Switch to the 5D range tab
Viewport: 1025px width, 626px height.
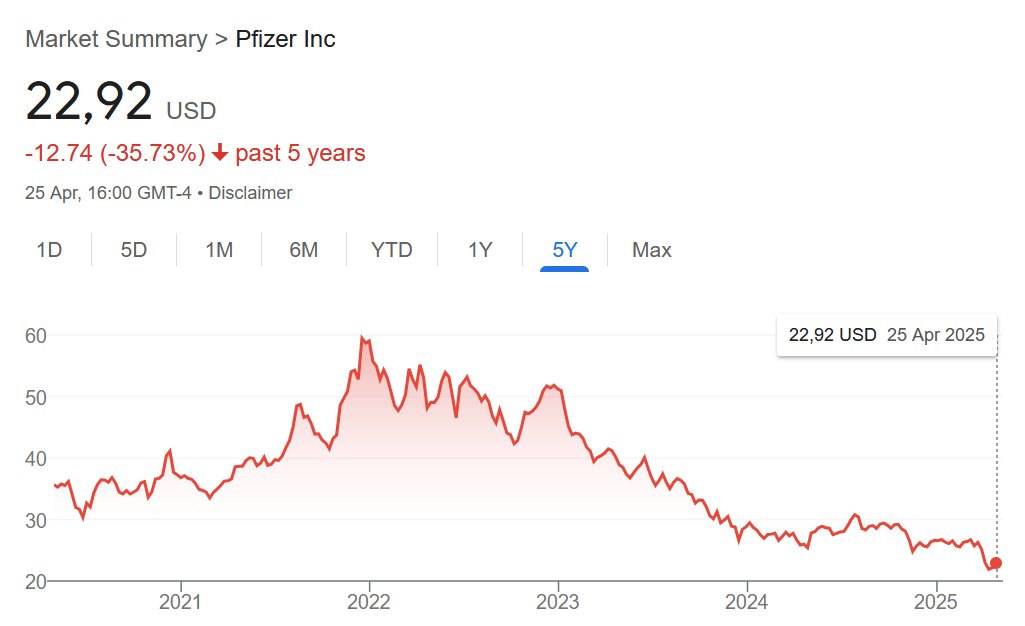pyautogui.click(x=134, y=250)
